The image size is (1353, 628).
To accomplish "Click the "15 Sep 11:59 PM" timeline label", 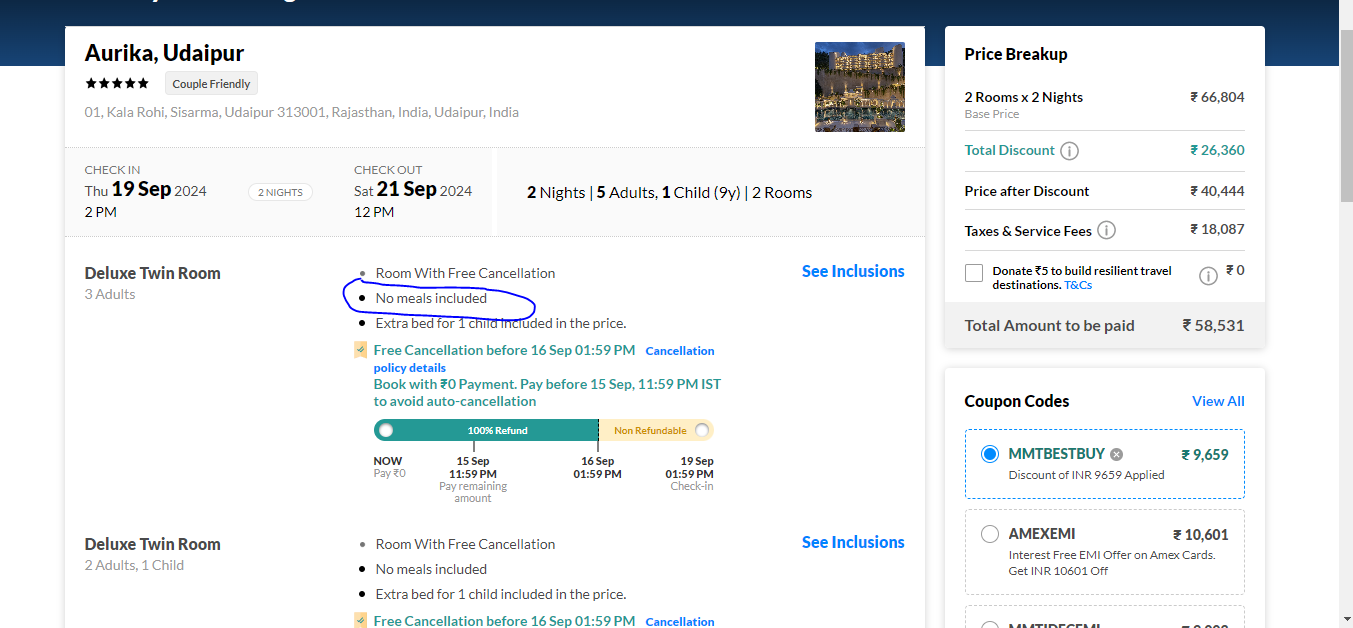I will [473, 467].
